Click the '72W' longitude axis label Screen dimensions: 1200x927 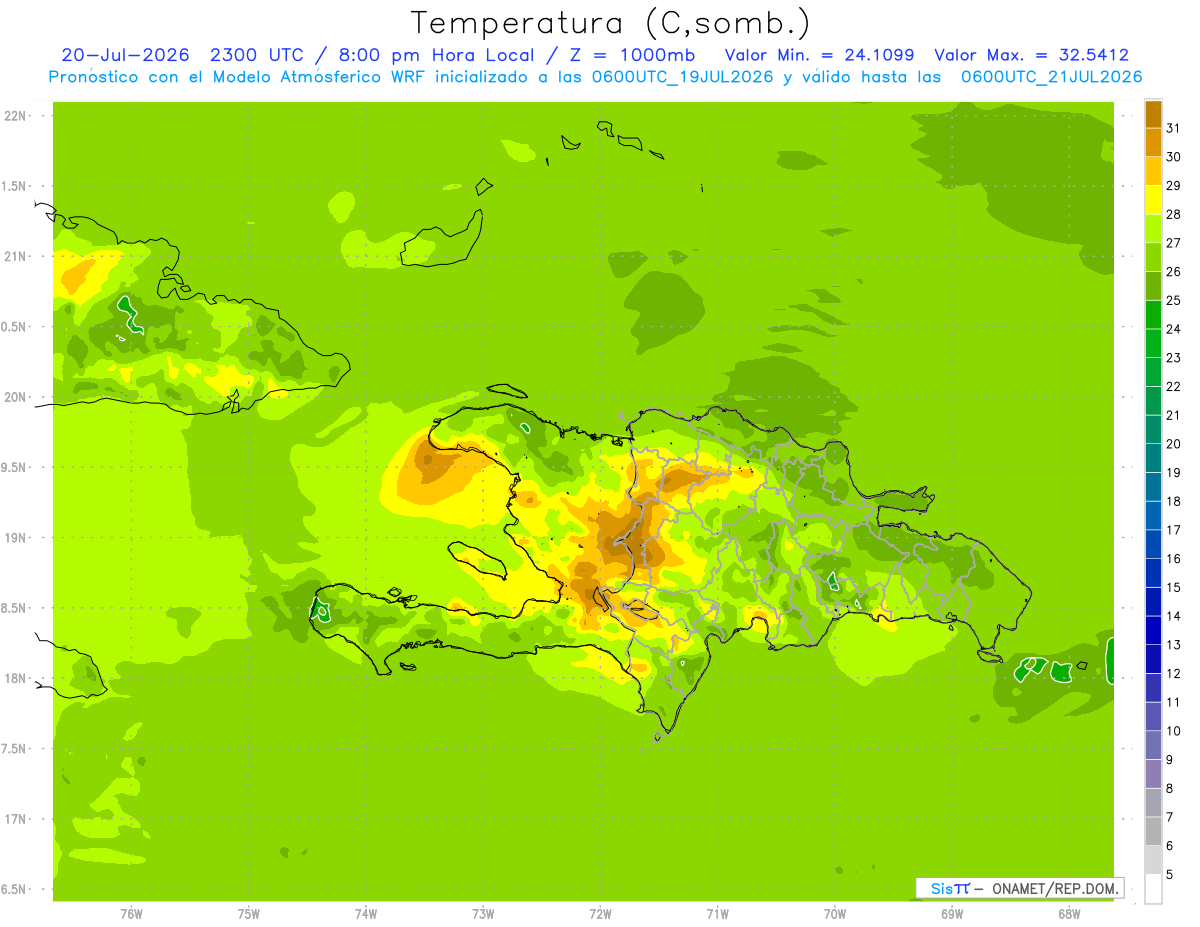(x=600, y=914)
